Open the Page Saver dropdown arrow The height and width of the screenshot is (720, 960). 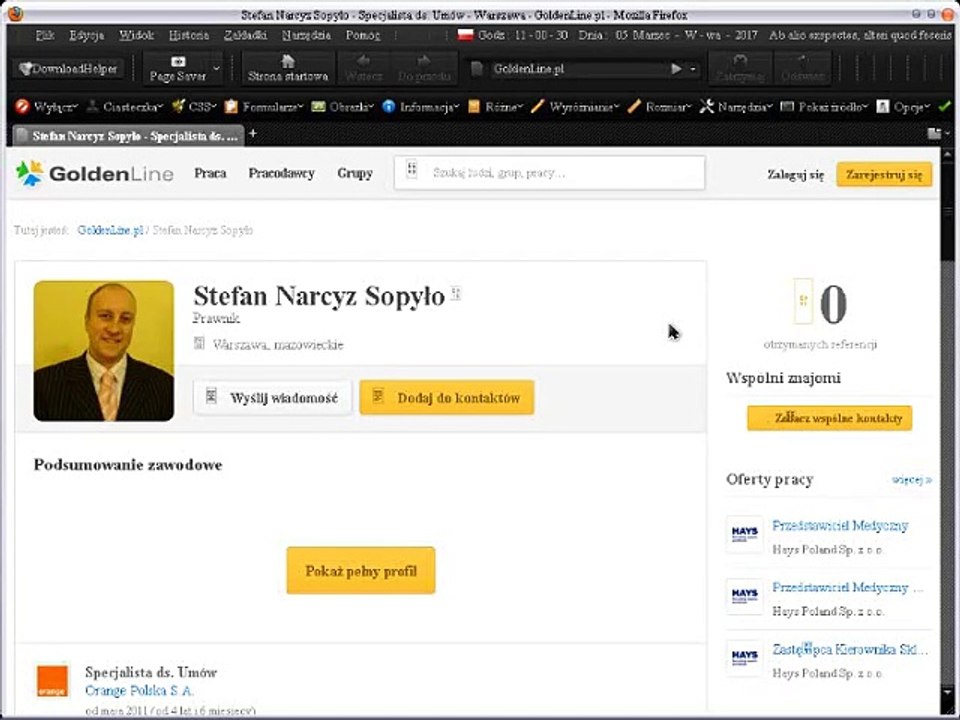point(217,68)
